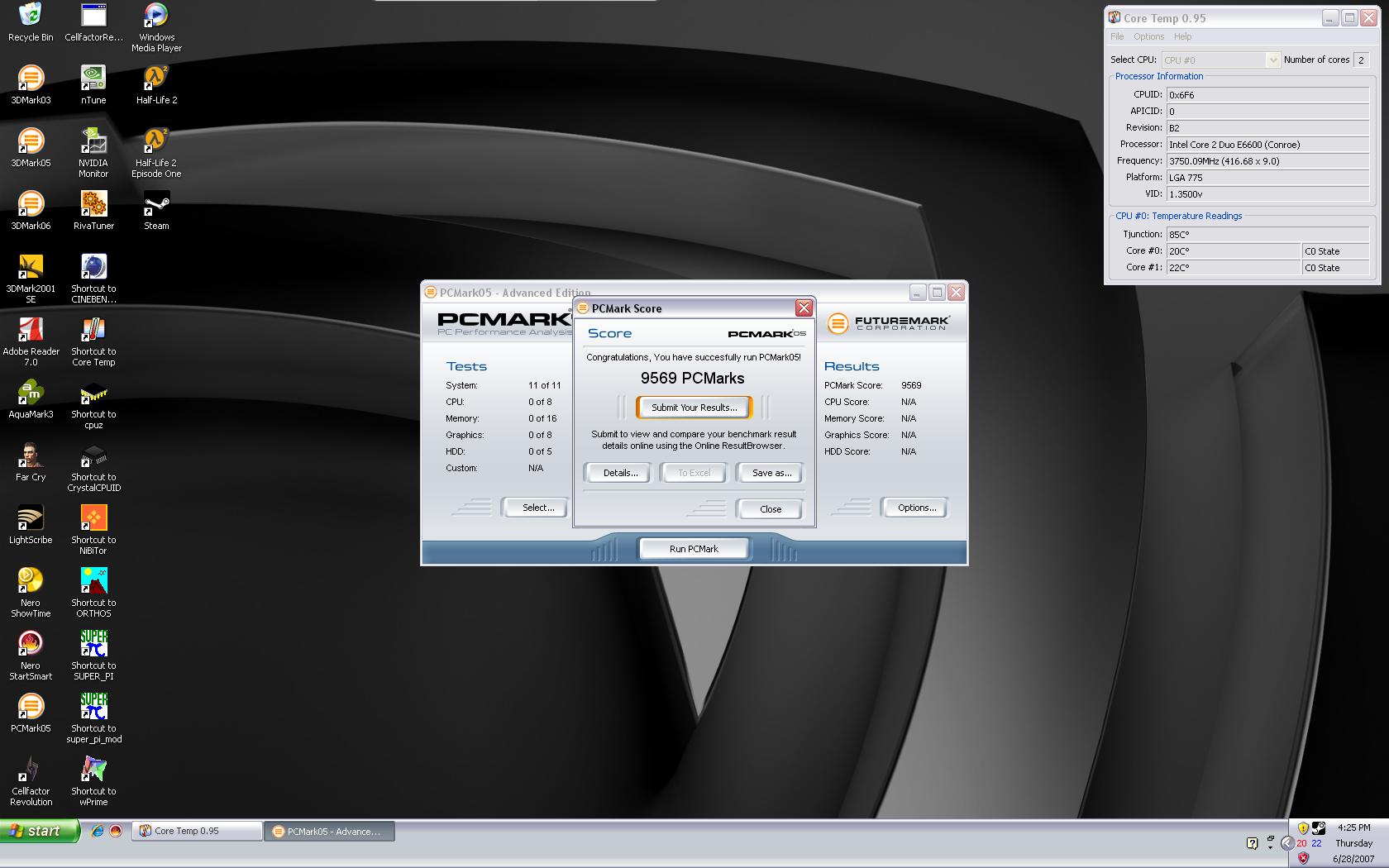Select the Adobe Reader 7.0 icon
Screen dimensions: 1389x868
click(x=31, y=341)
